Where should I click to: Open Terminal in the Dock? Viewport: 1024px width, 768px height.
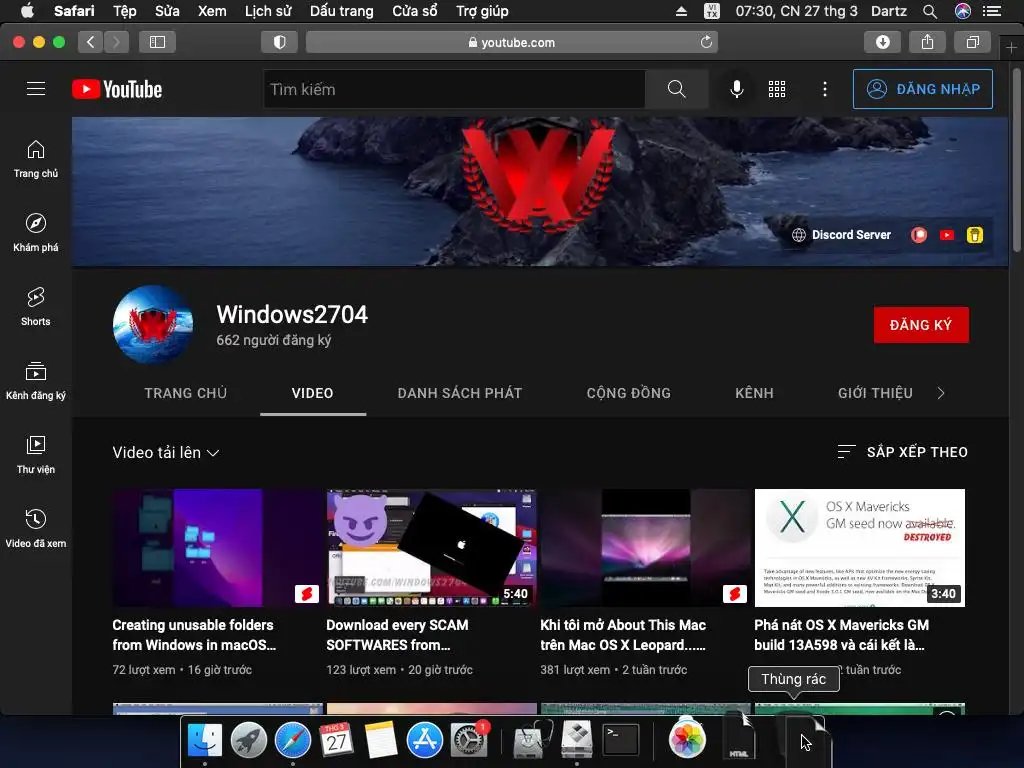[x=620, y=740]
